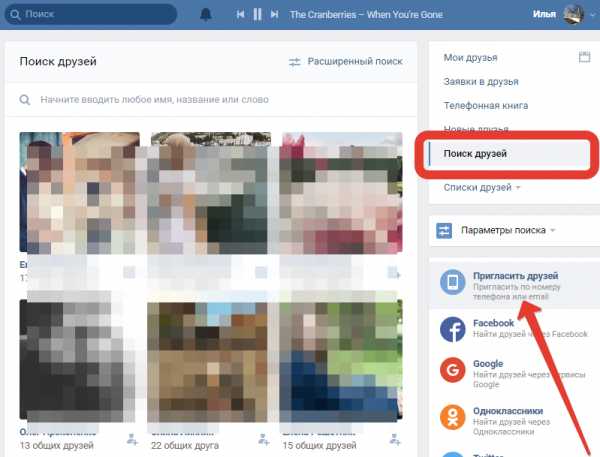Open Заявки в друзья section

481,82
